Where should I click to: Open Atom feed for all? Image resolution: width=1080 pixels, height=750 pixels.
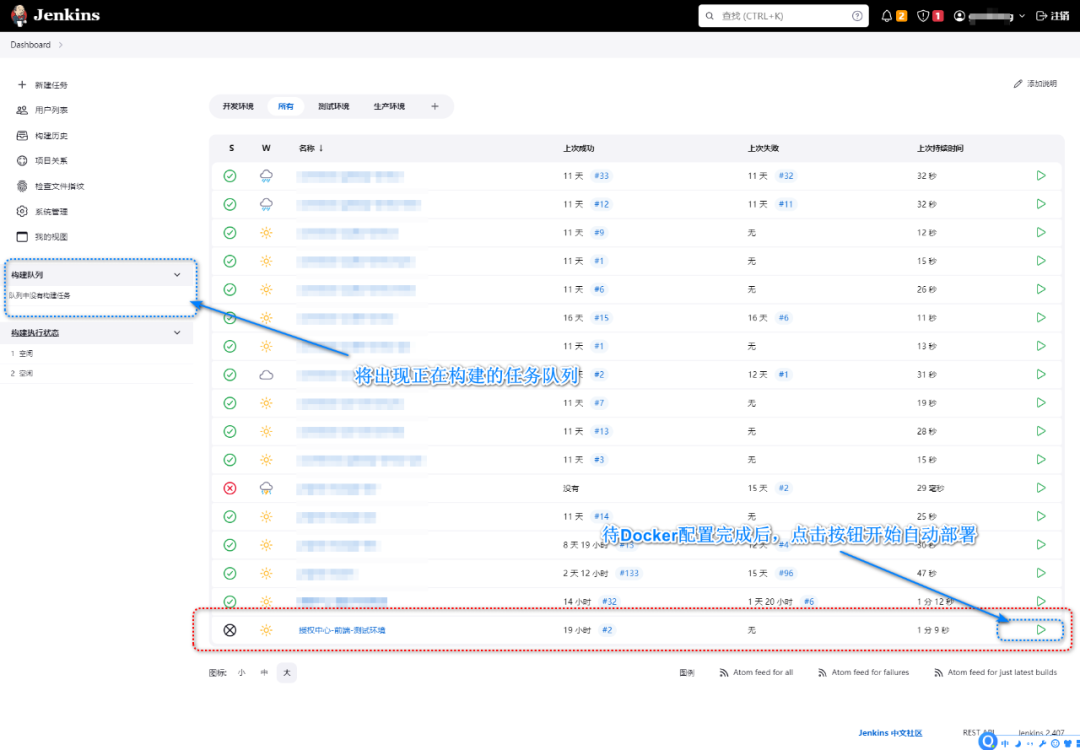(756, 672)
